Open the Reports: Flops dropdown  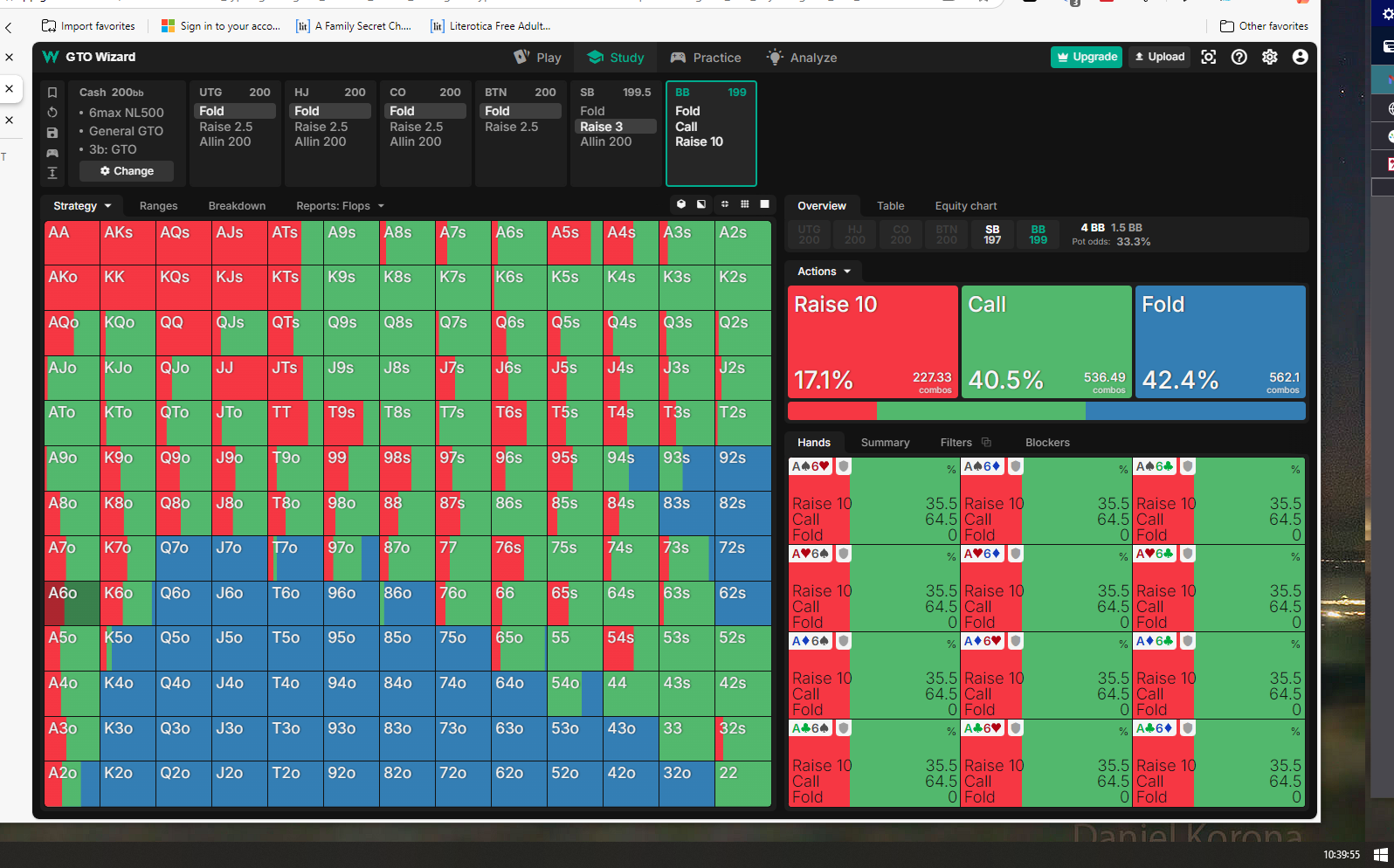coord(340,206)
